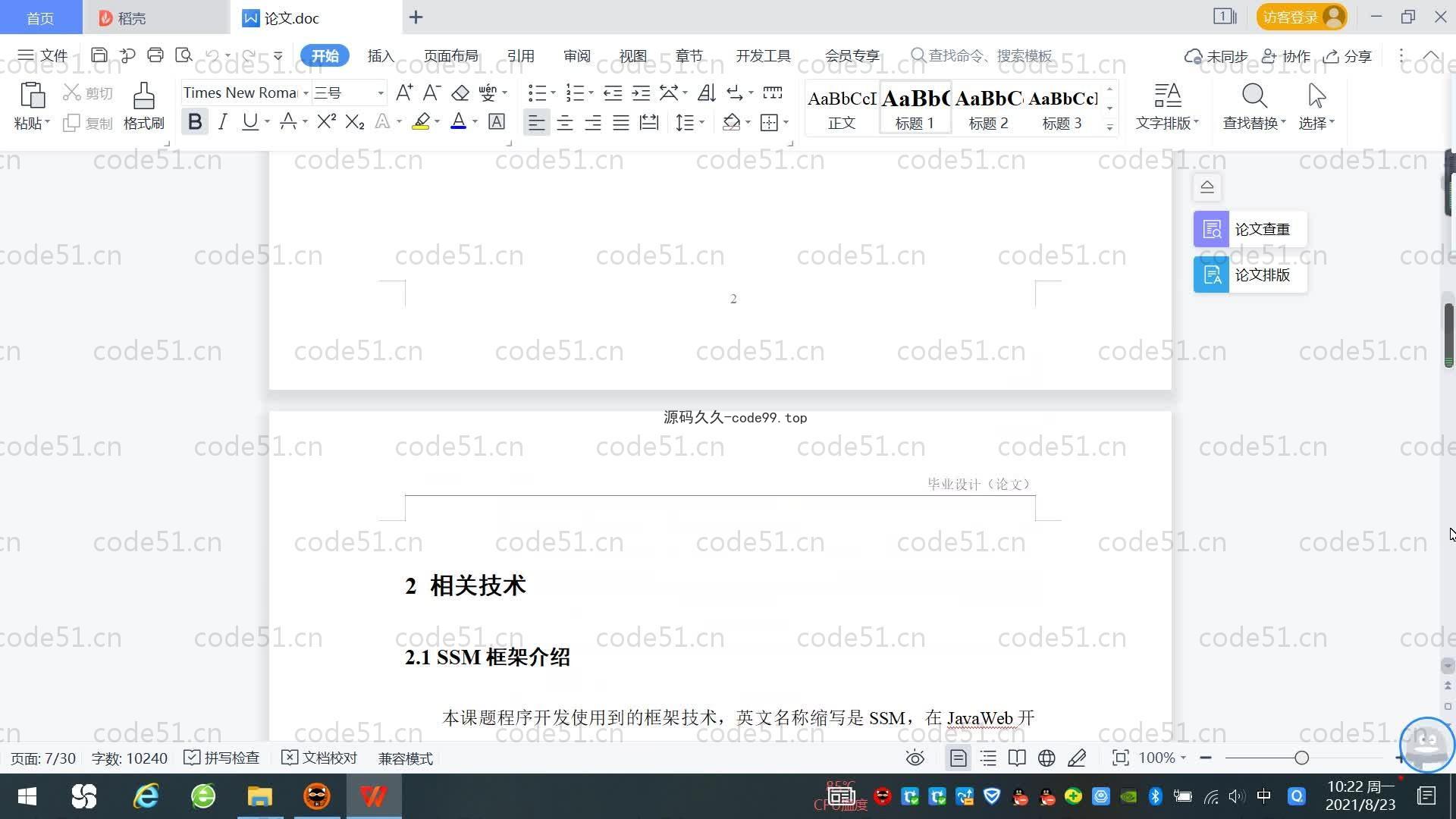
Task: Apply distributed alignment
Action: pos(649,122)
